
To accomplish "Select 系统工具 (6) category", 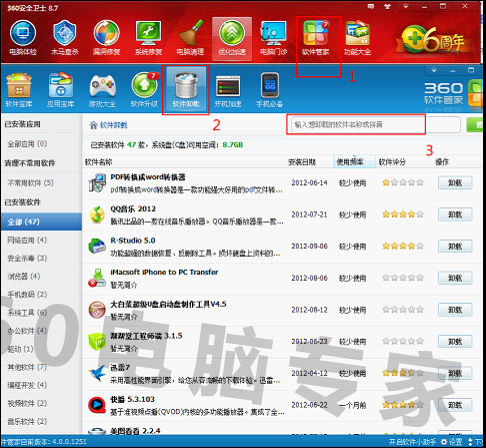I will [27, 312].
